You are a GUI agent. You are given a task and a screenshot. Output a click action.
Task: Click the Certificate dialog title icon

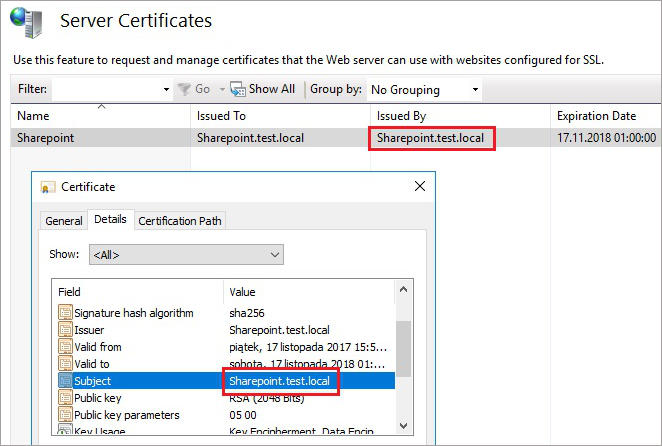coord(48,187)
